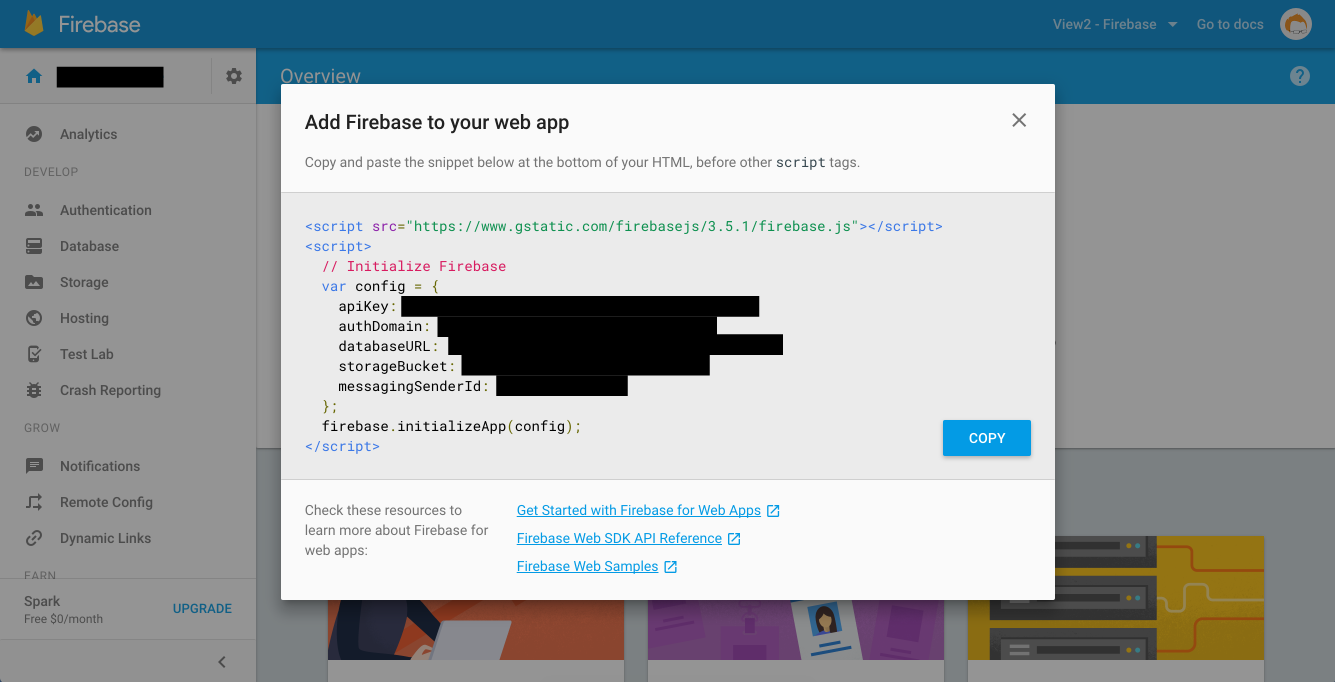This screenshot has width=1335, height=682.
Task: Click the storageBucket label in code
Action: point(397,366)
